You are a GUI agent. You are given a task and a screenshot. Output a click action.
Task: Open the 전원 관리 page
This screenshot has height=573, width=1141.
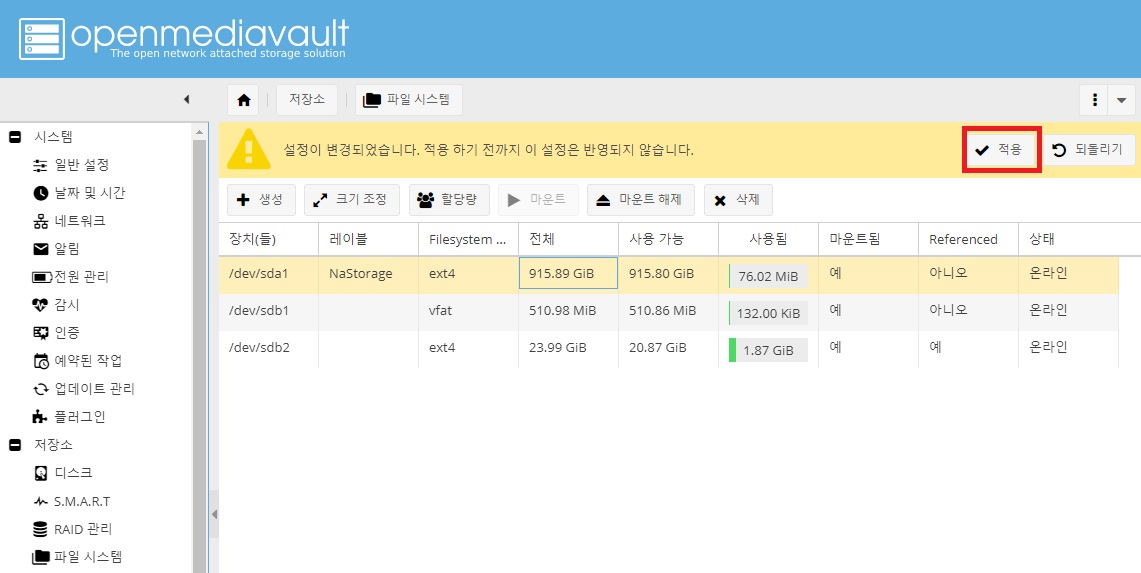pyautogui.click(x=81, y=277)
